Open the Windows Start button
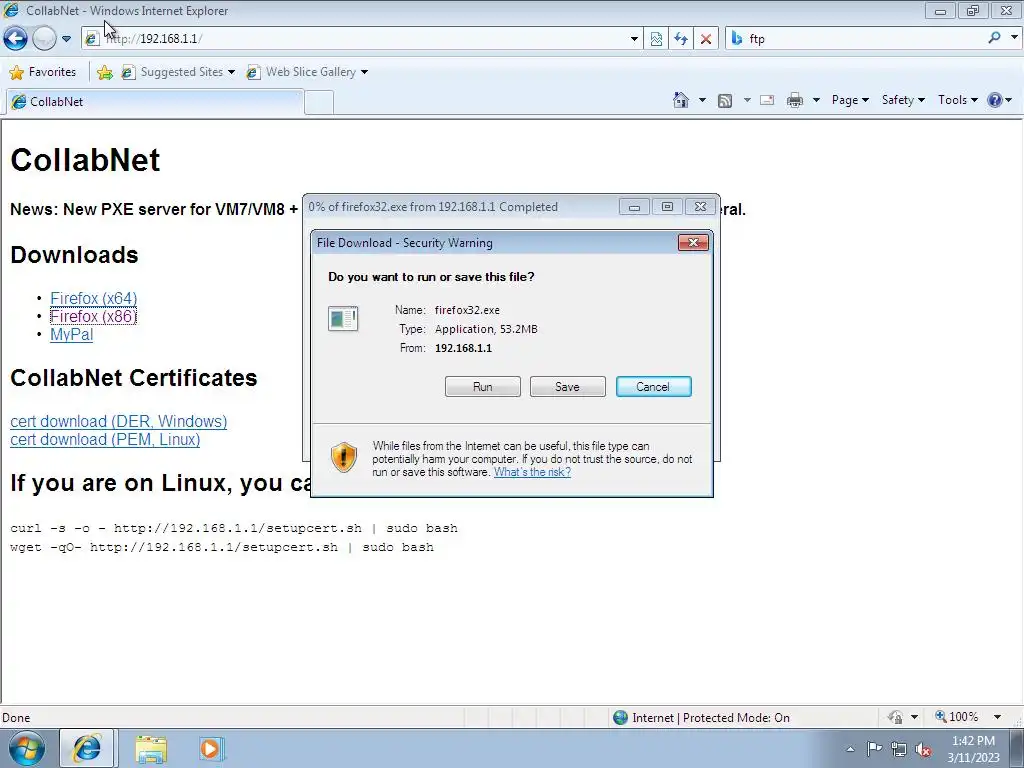The height and width of the screenshot is (768, 1024). pyautogui.click(x=26, y=748)
